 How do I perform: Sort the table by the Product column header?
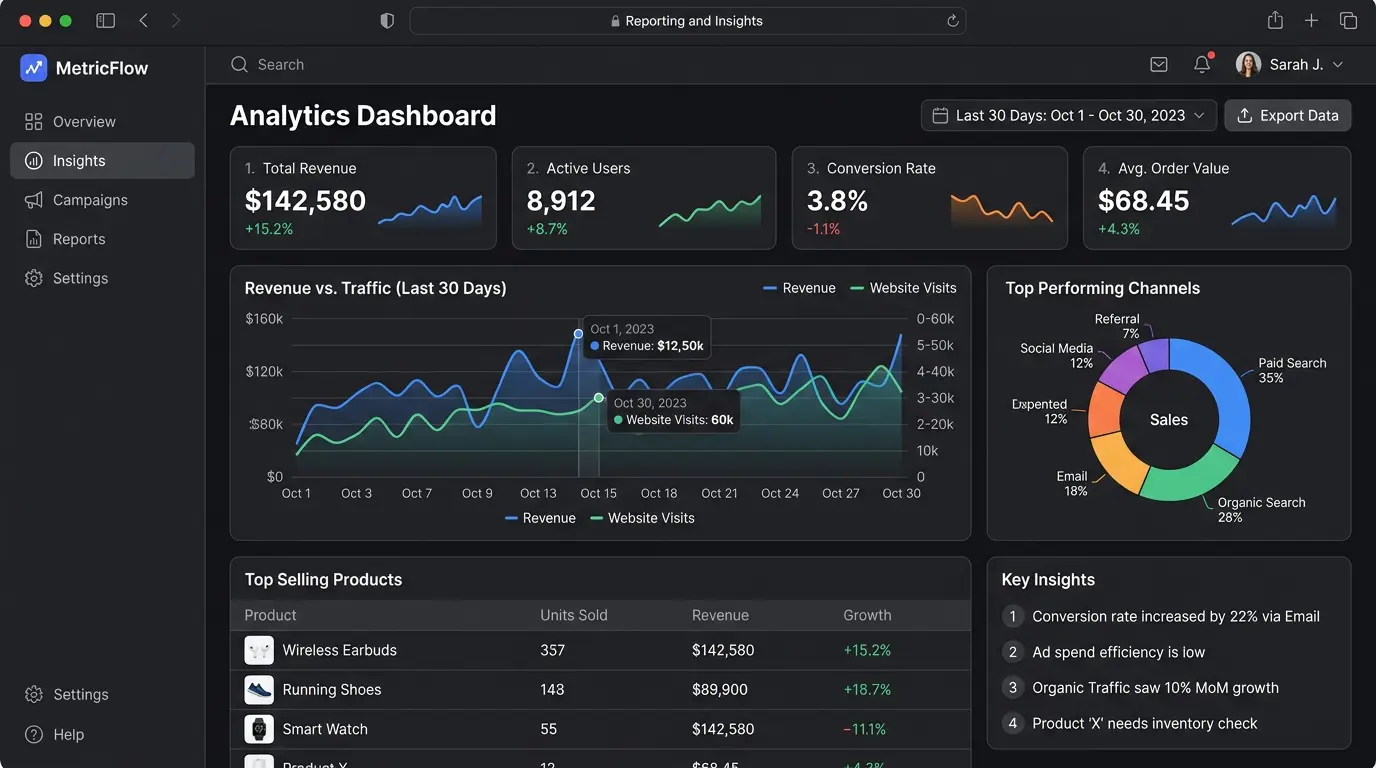click(270, 616)
